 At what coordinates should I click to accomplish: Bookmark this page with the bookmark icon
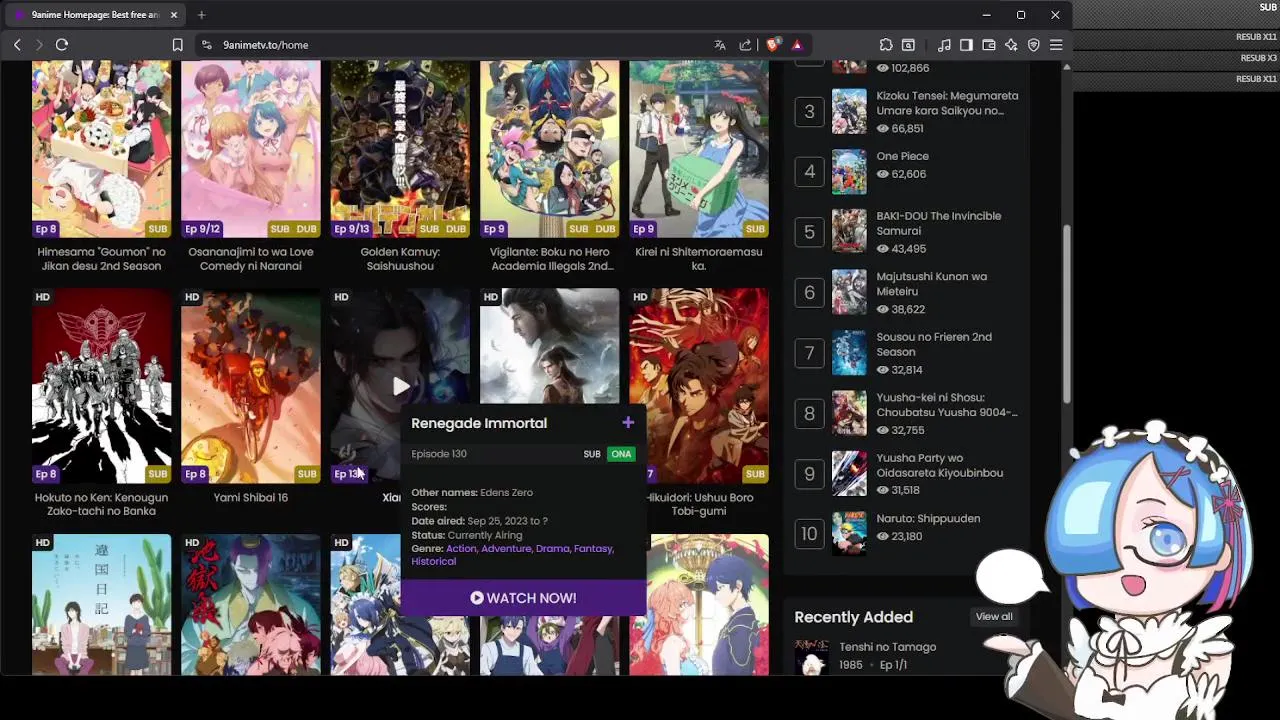tap(177, 45)
